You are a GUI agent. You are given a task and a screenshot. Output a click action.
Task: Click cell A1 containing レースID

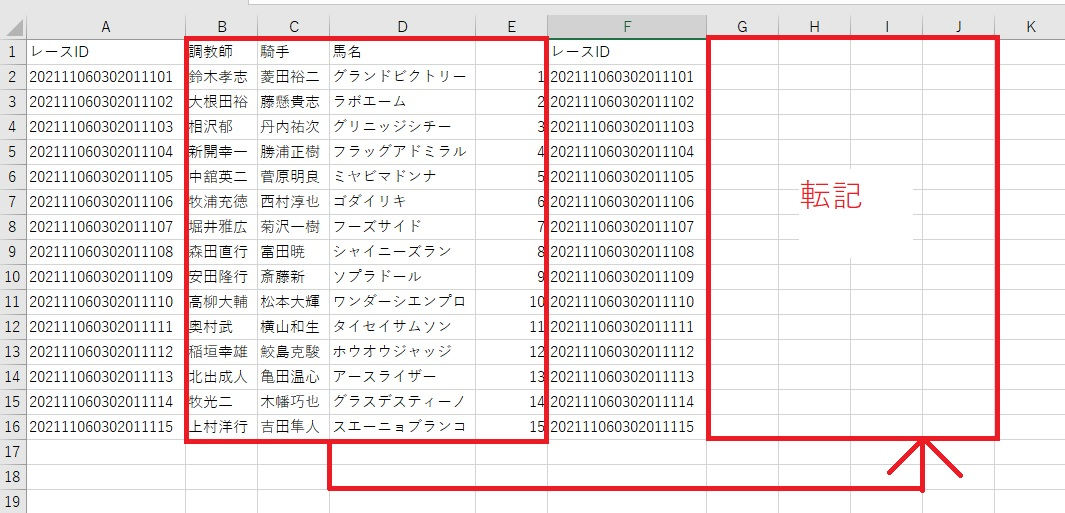tap(105, 52)
